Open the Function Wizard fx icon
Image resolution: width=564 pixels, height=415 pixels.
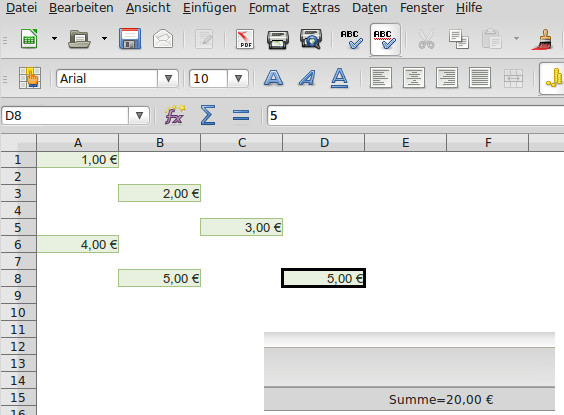pyautogui.click(x=175, y=115)
